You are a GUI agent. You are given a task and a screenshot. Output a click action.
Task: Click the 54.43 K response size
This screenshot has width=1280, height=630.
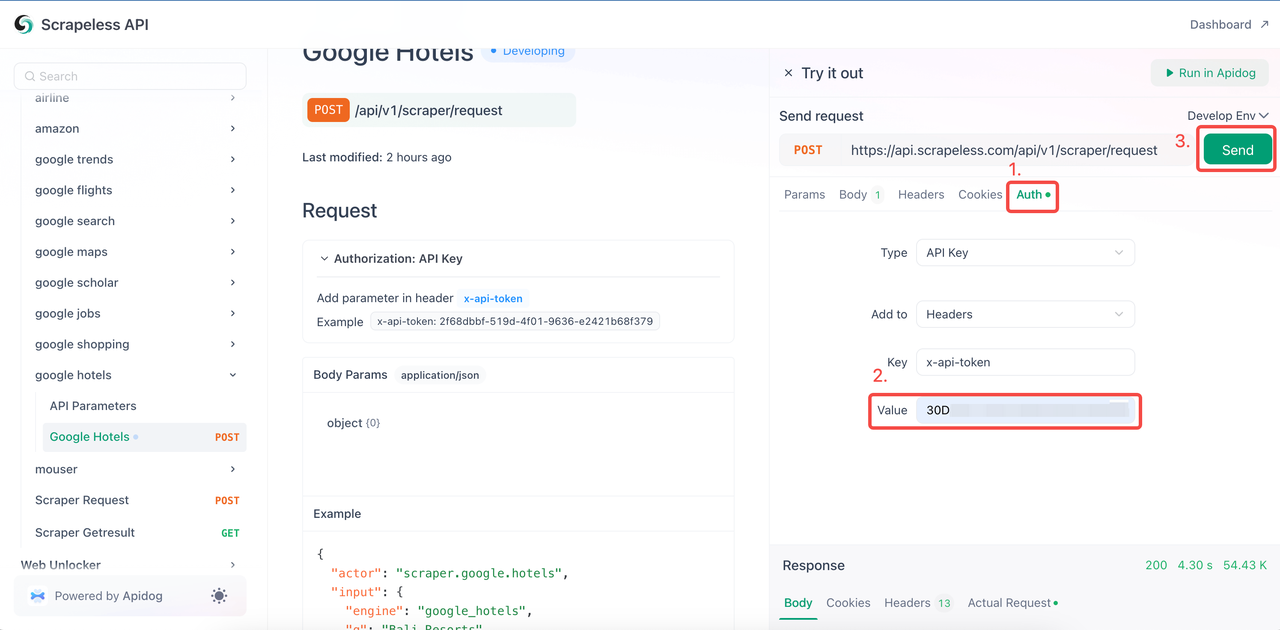(x=1244, y=566)
